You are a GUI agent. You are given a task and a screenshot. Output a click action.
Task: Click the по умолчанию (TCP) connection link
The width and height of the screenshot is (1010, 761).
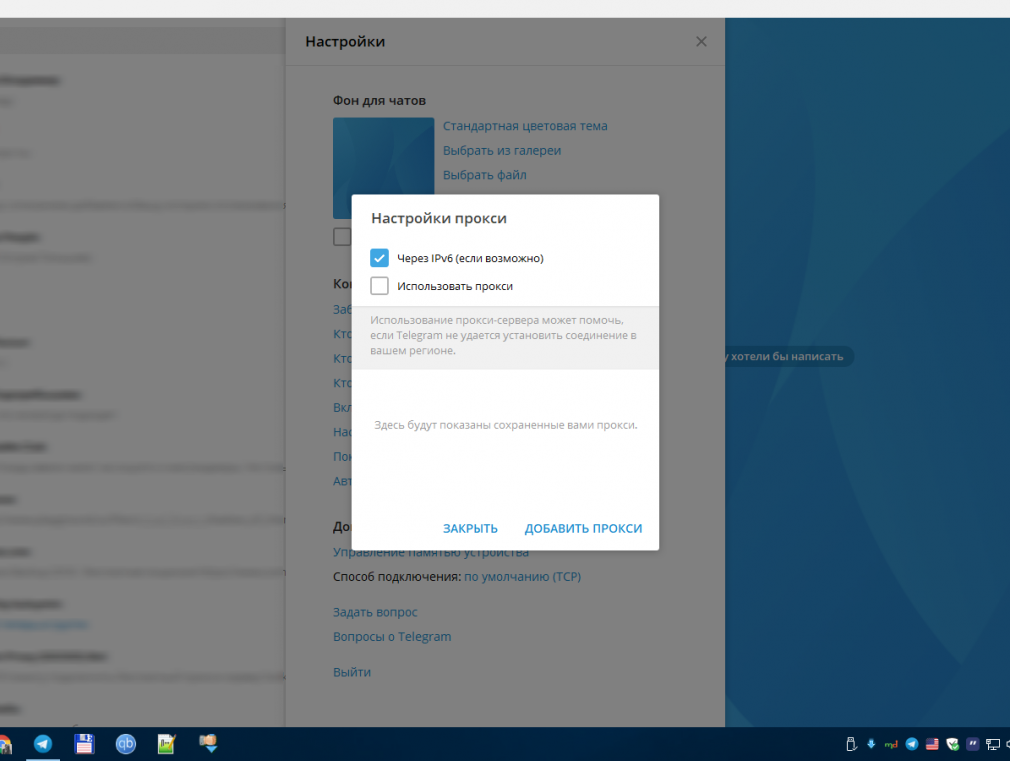point(522,577)
